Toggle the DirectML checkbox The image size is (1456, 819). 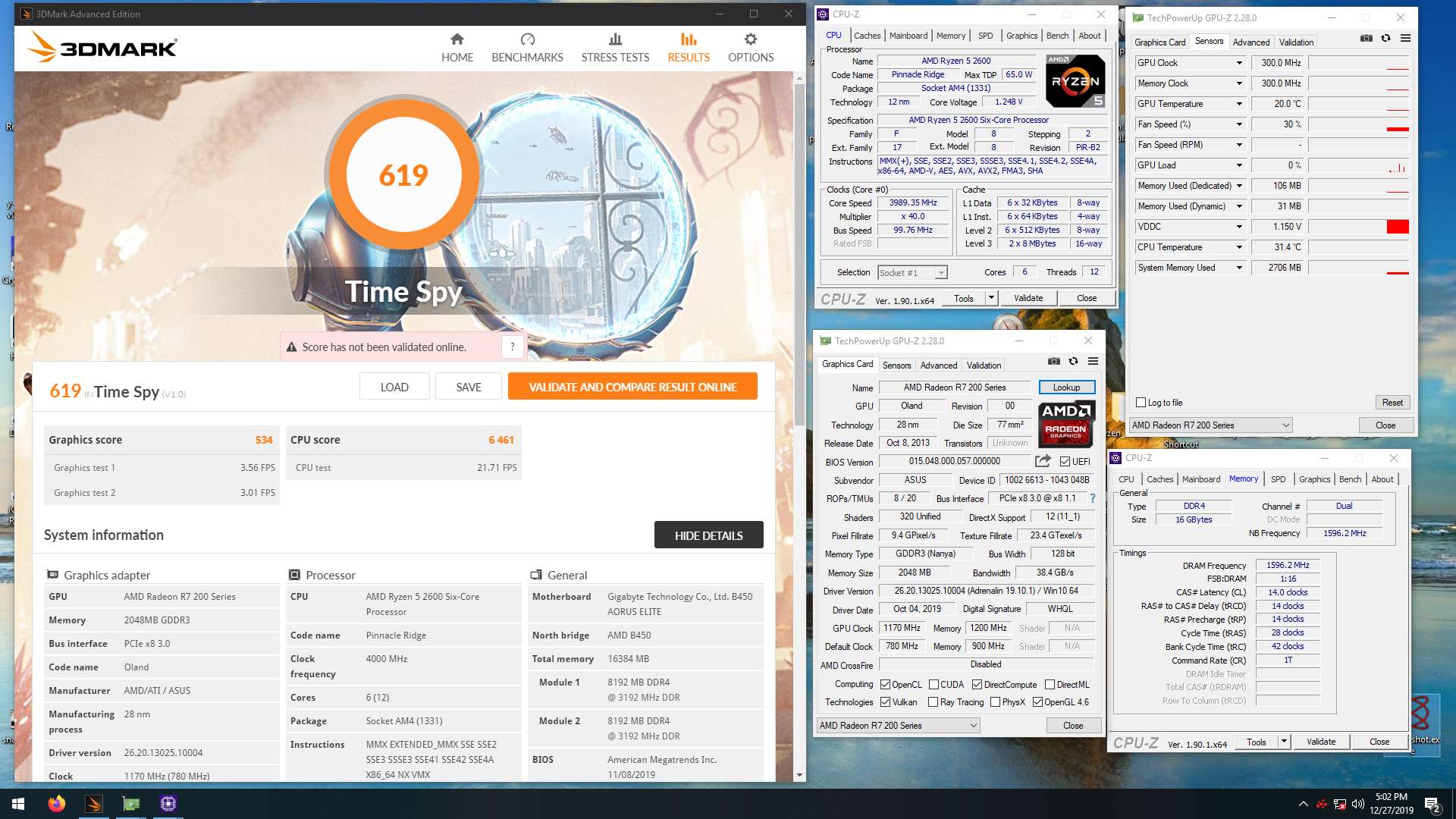click(1050, 684)
